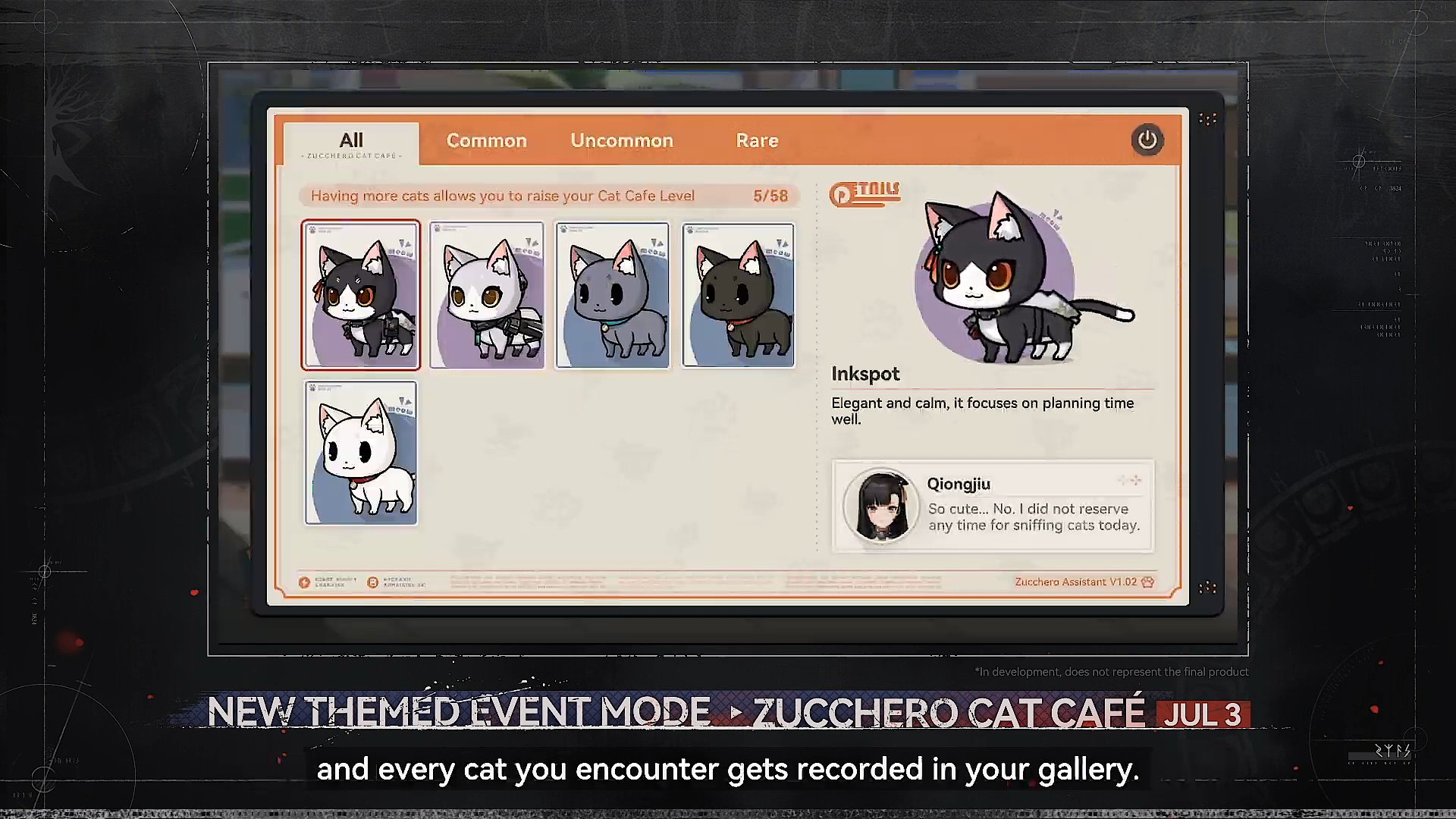
Task: Select the Rare tab
Action: (x=757, y=141)
